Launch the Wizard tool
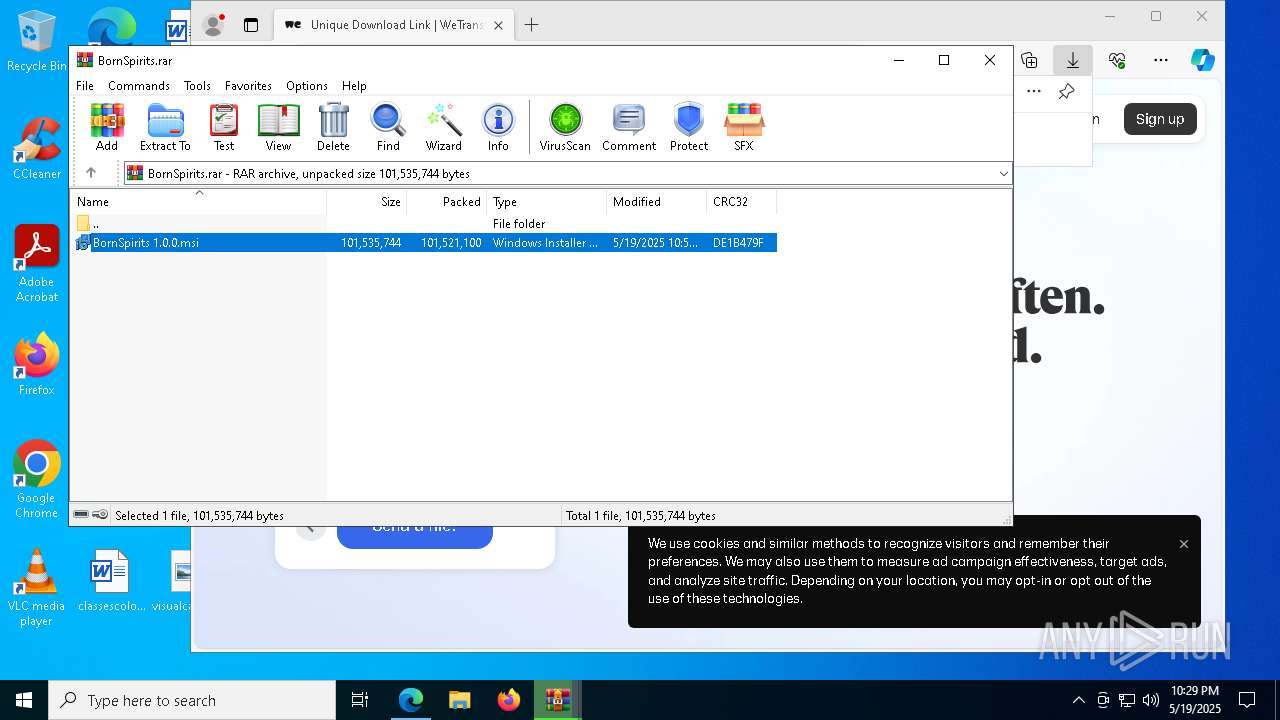 point(444,127)
